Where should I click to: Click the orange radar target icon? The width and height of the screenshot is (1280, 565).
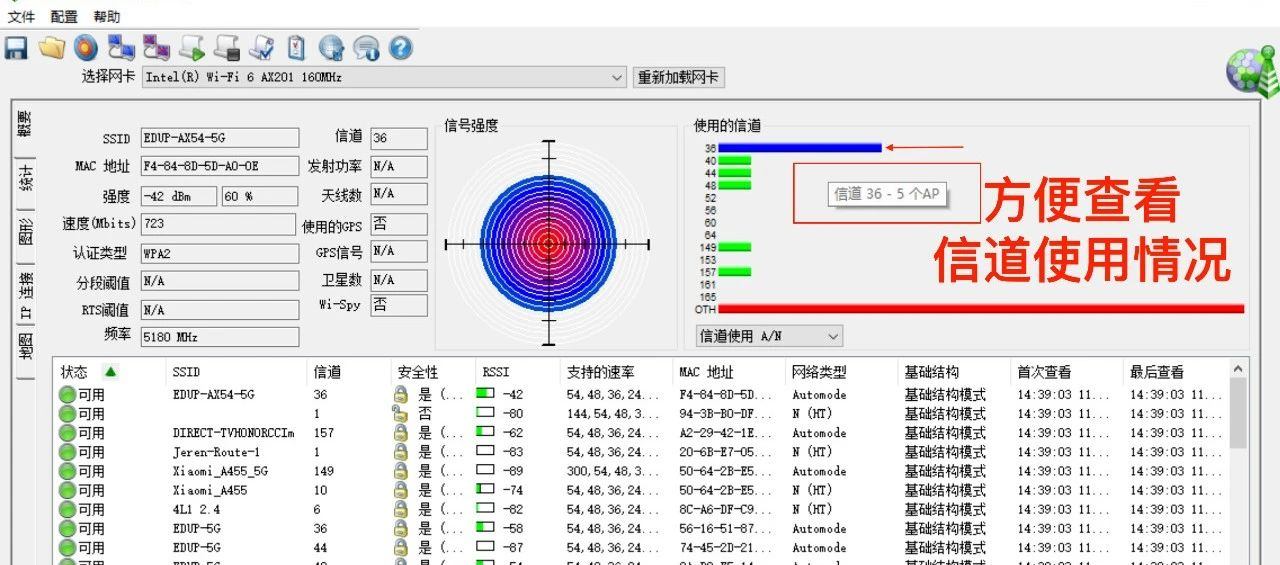86,48
